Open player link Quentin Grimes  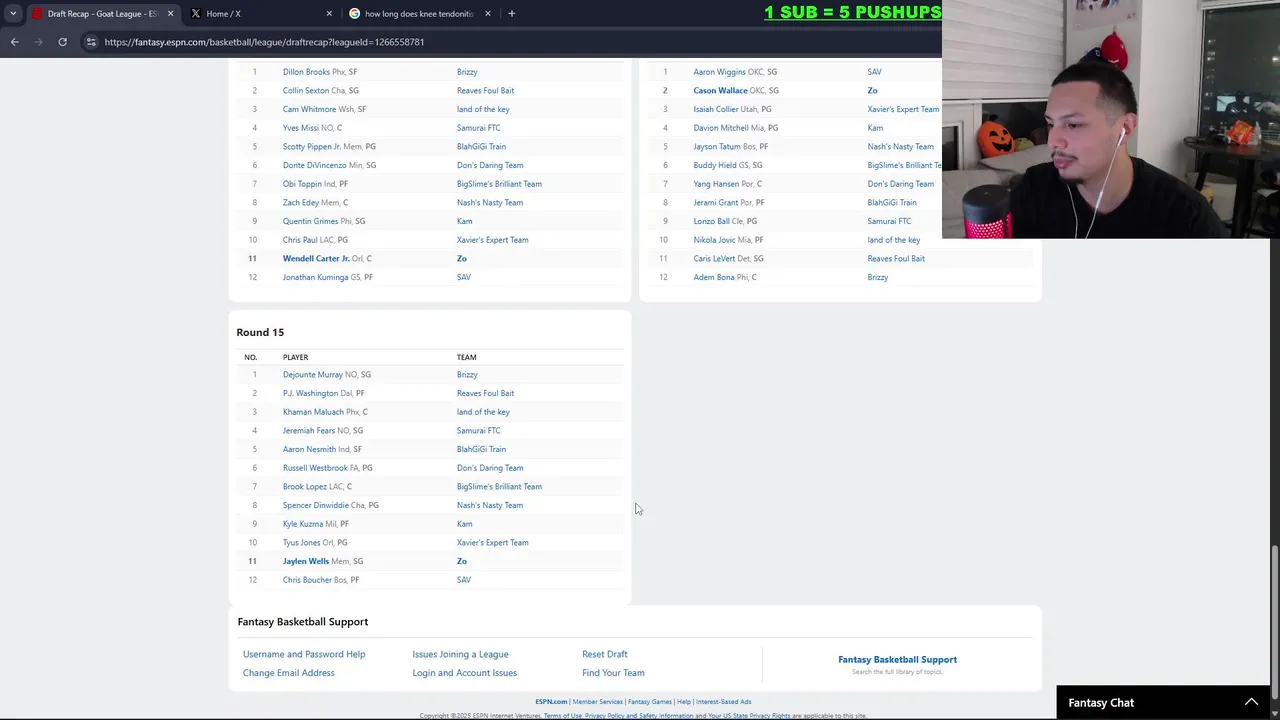(x=311, y=221)
